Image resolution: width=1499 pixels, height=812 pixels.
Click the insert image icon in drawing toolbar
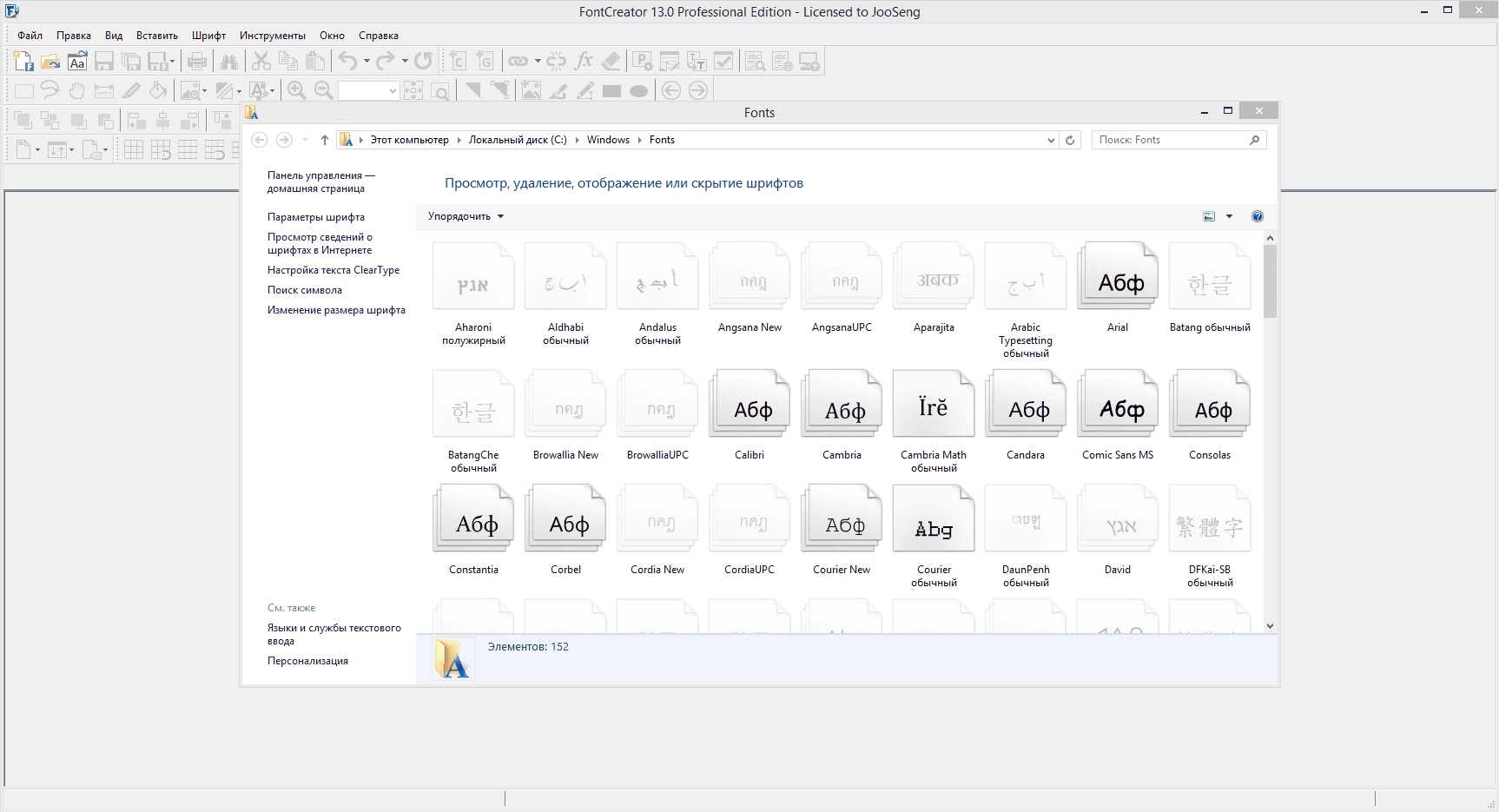click(531, 90)
